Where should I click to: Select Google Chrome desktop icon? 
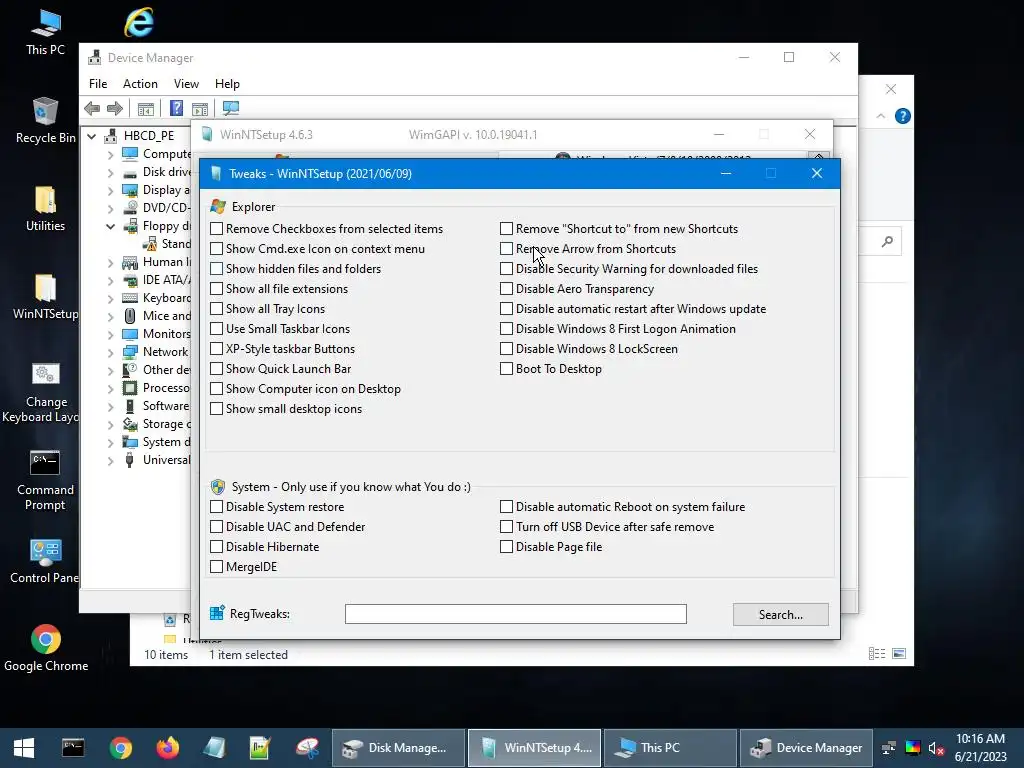pos(46,648)
